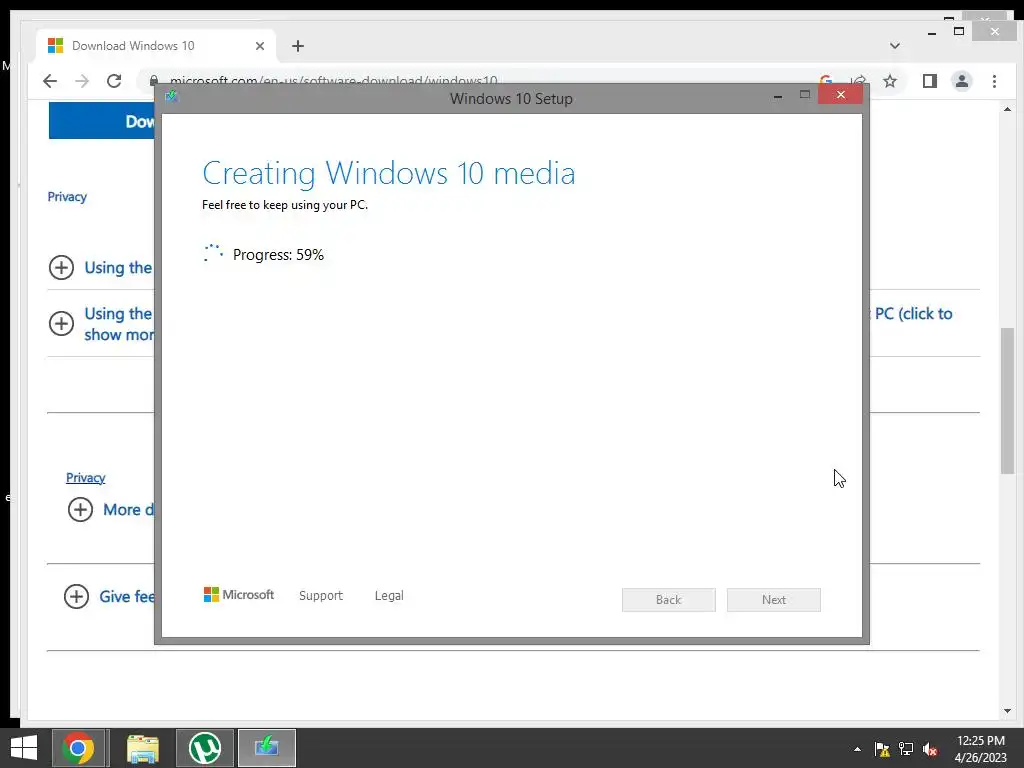This screenshot has width=1024, height=768.
Task: Expand the 'Give fee...' feedback section
Action: click(x=76, y=596)
